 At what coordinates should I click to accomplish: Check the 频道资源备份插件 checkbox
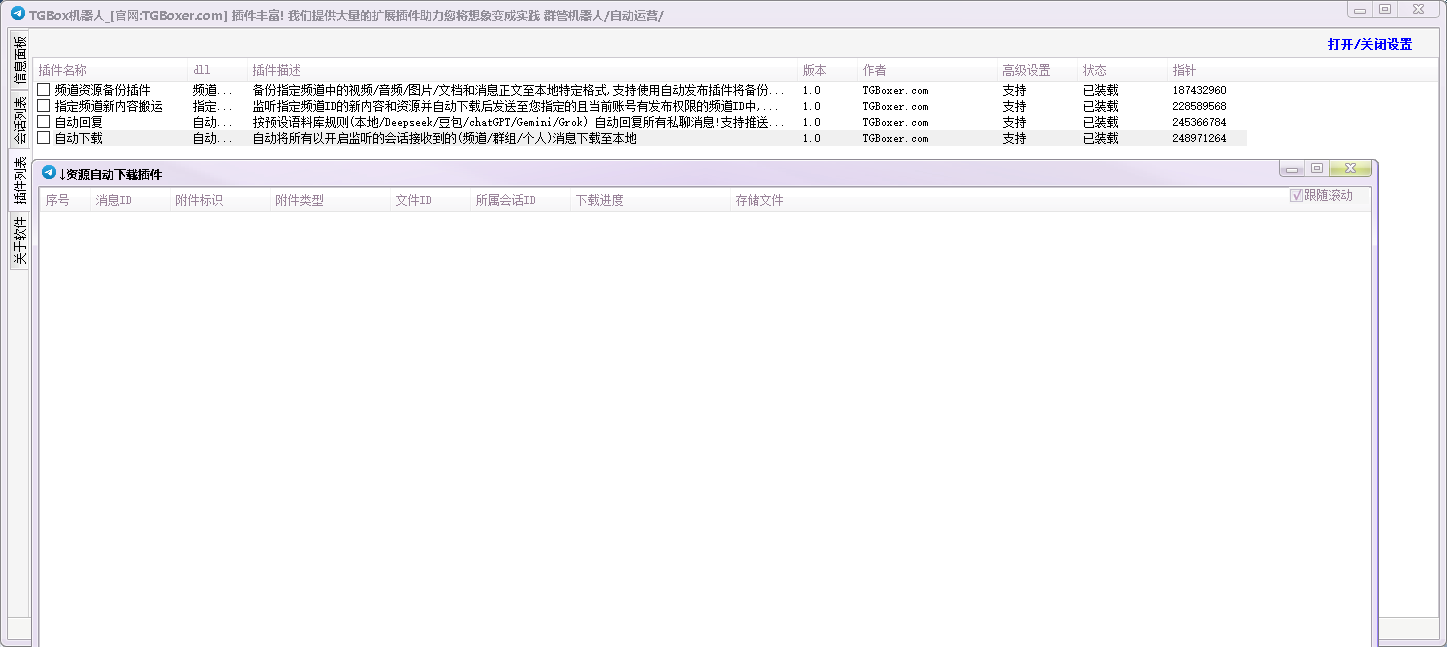[43, 90]
